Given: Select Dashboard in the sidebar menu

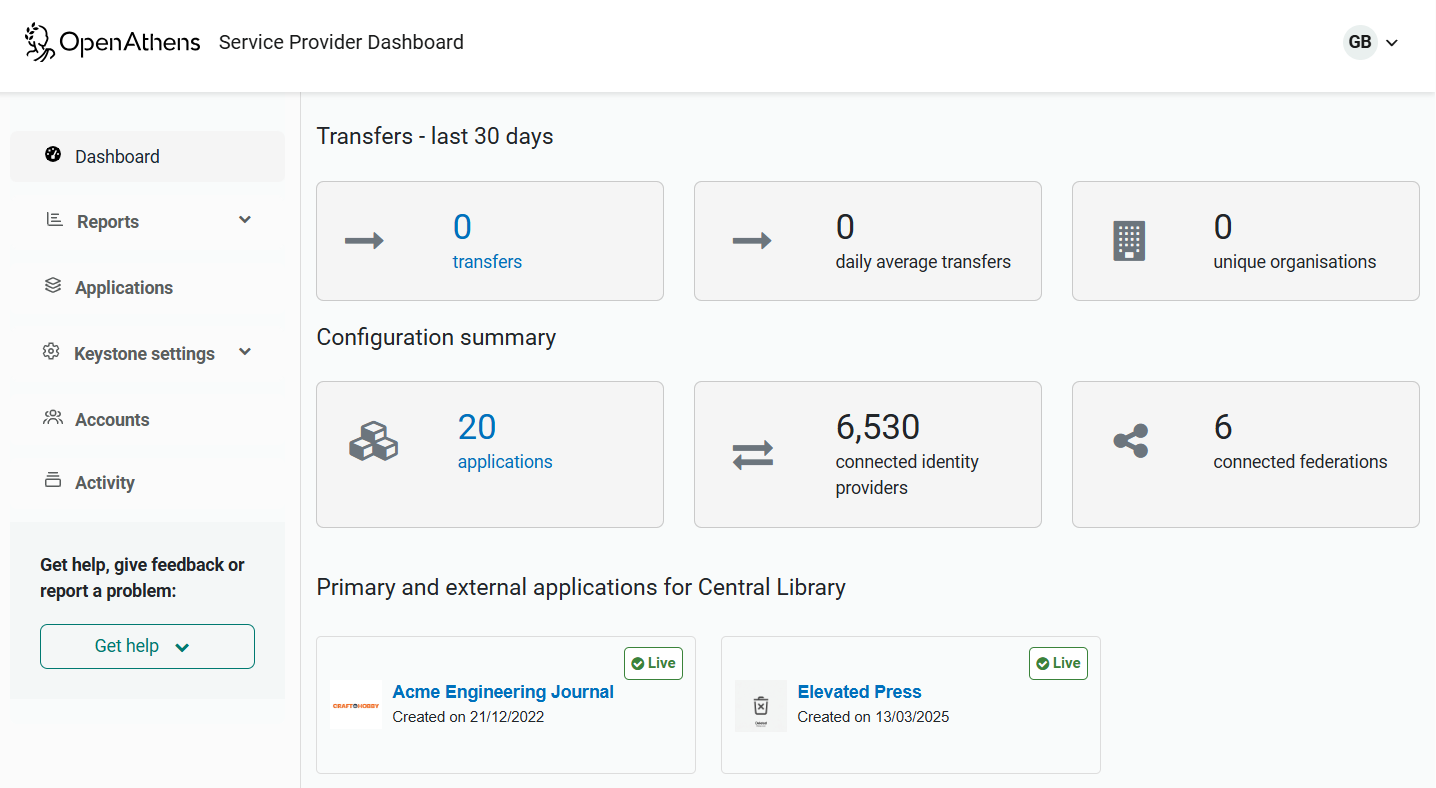Looking at the screenshot, I should coord(117,156).
